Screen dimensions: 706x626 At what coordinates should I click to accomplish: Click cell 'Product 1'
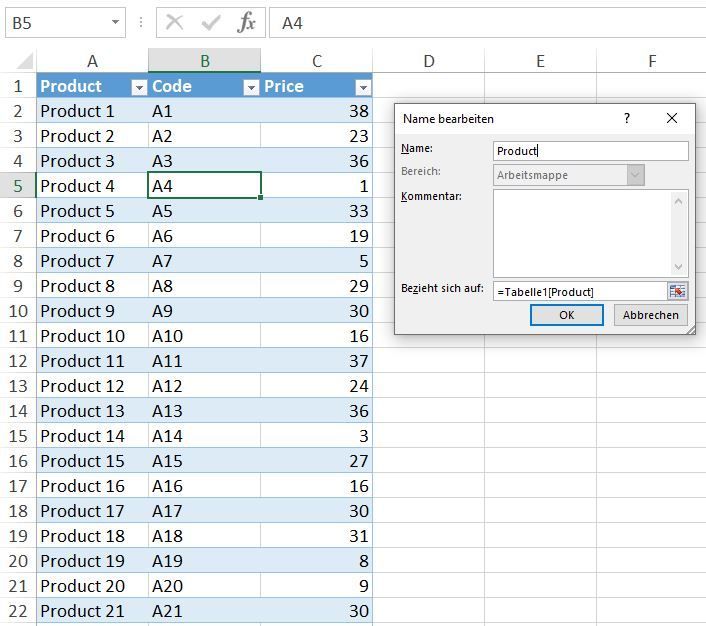[x=92, y=111]
